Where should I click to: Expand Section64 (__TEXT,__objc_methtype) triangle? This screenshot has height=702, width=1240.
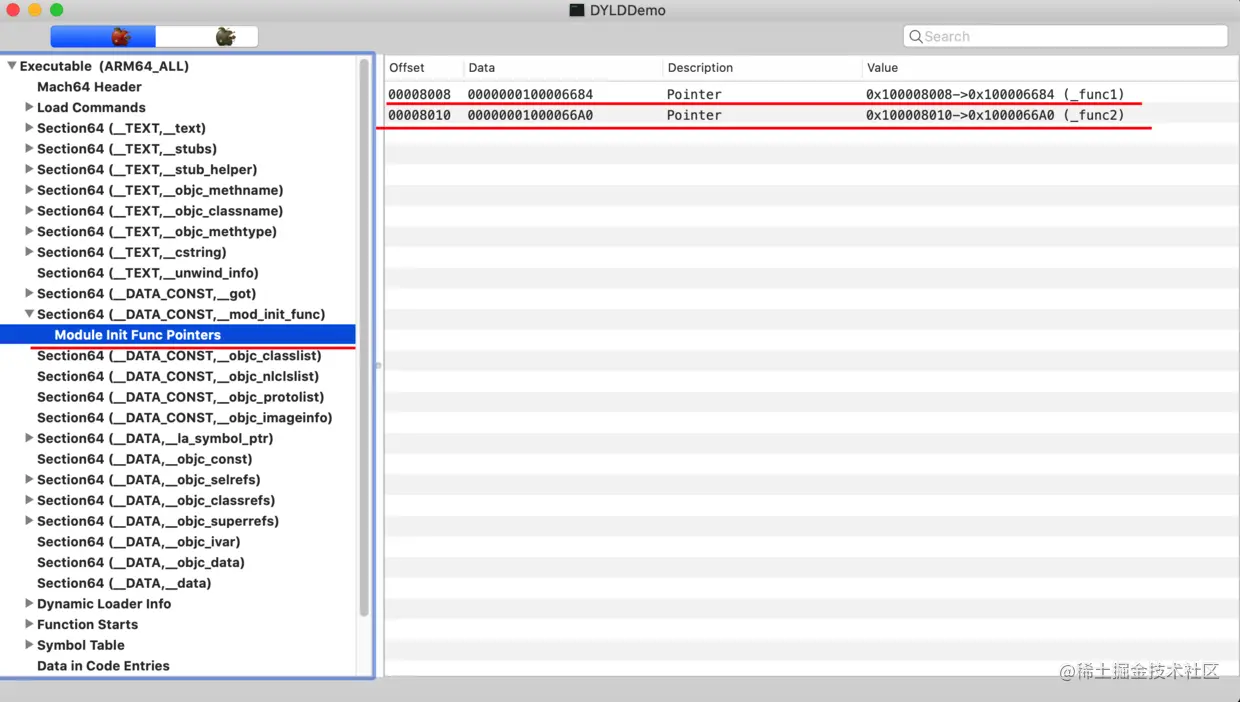pyautogui.click(x=29, y=231)
